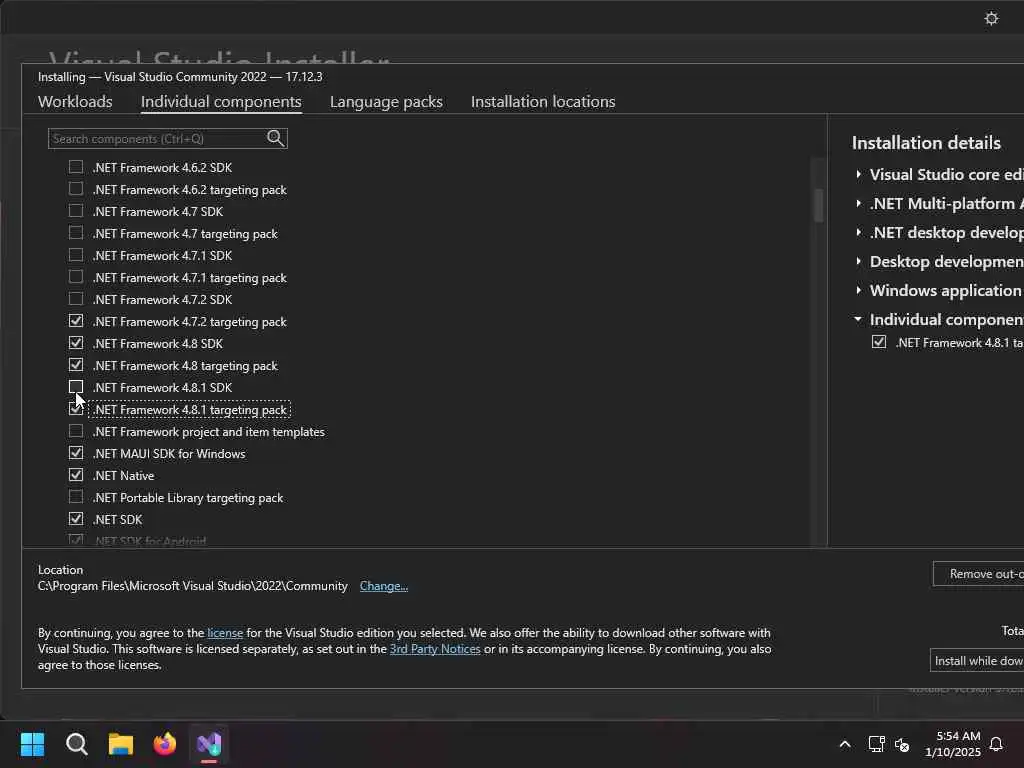1024x768 pixels.
Task: Check .NET Framework 4.7.1 targeting pack
Action: coord(76,277)
